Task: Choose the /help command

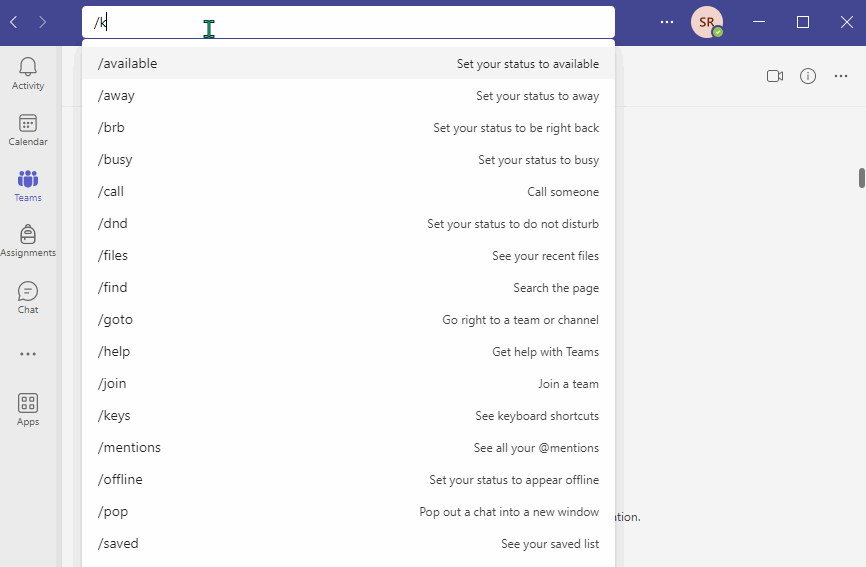Action: point(348,352)
